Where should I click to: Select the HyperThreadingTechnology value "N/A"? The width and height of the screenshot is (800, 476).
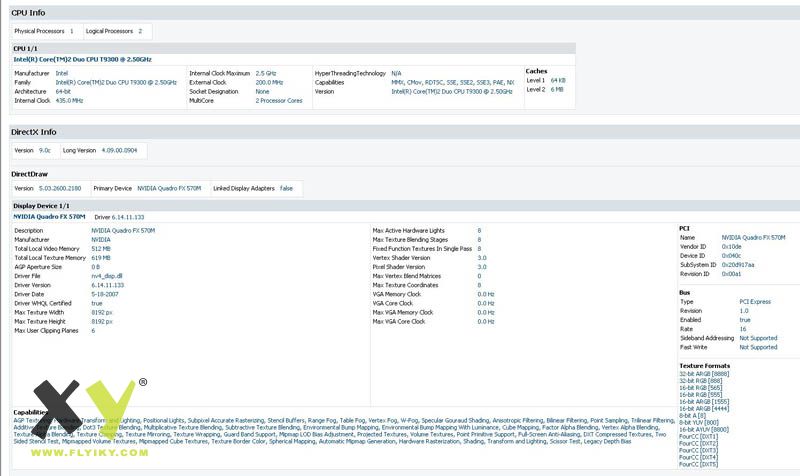396,73
